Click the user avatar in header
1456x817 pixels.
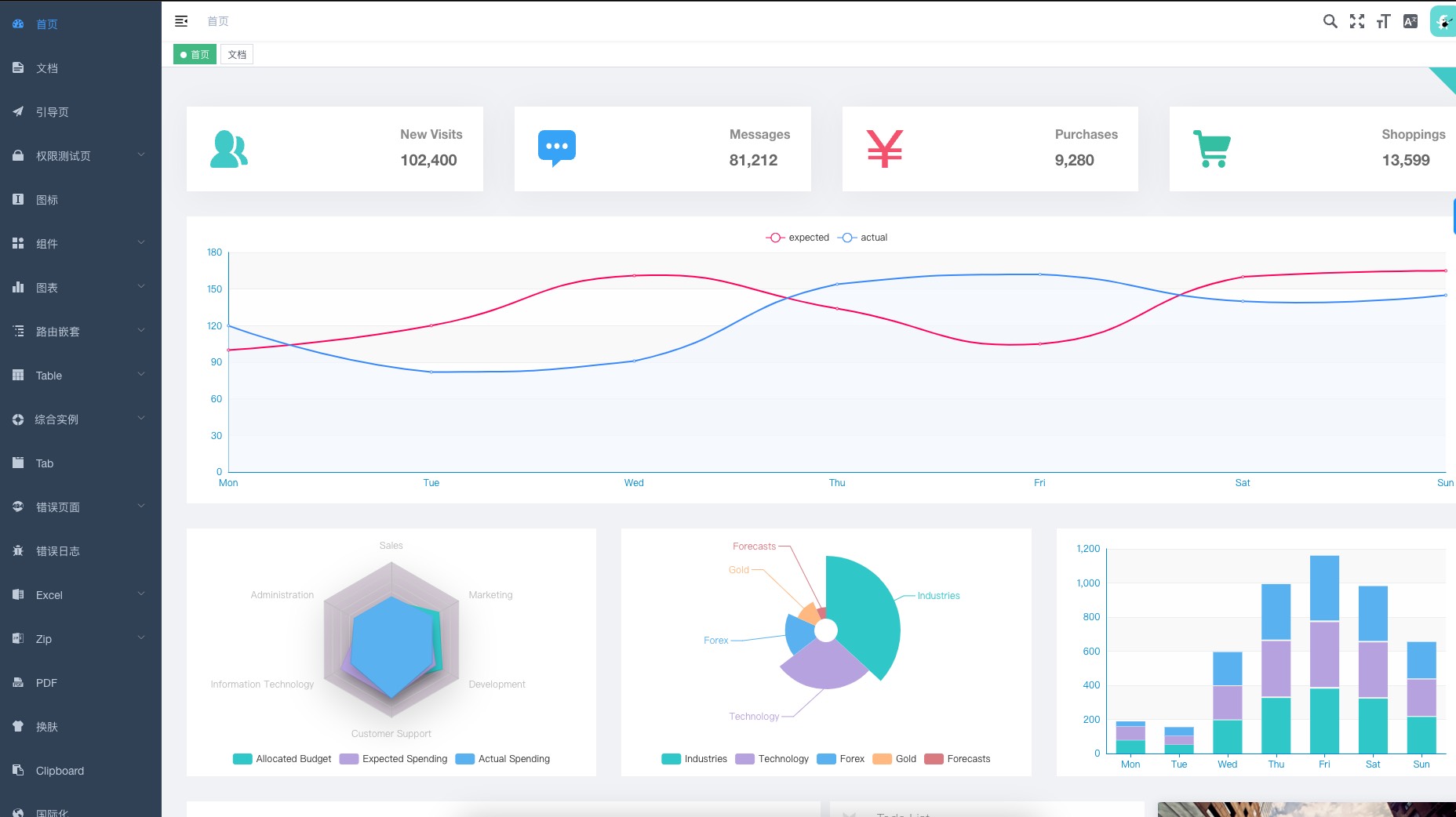(x=1443, y=21)
